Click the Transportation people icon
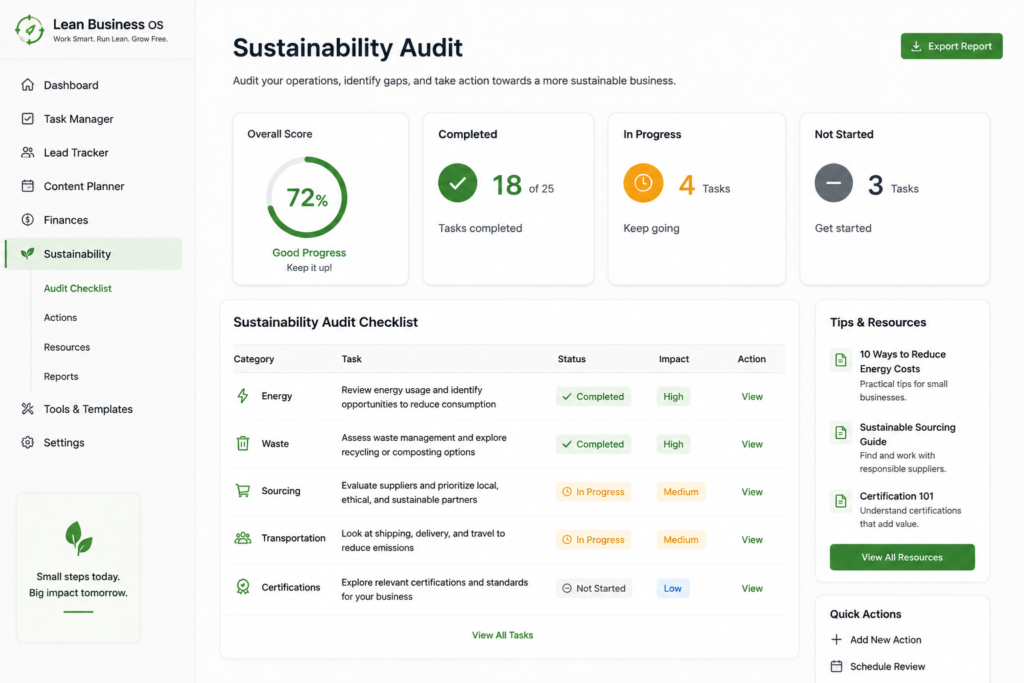 (x=243, y=538)
